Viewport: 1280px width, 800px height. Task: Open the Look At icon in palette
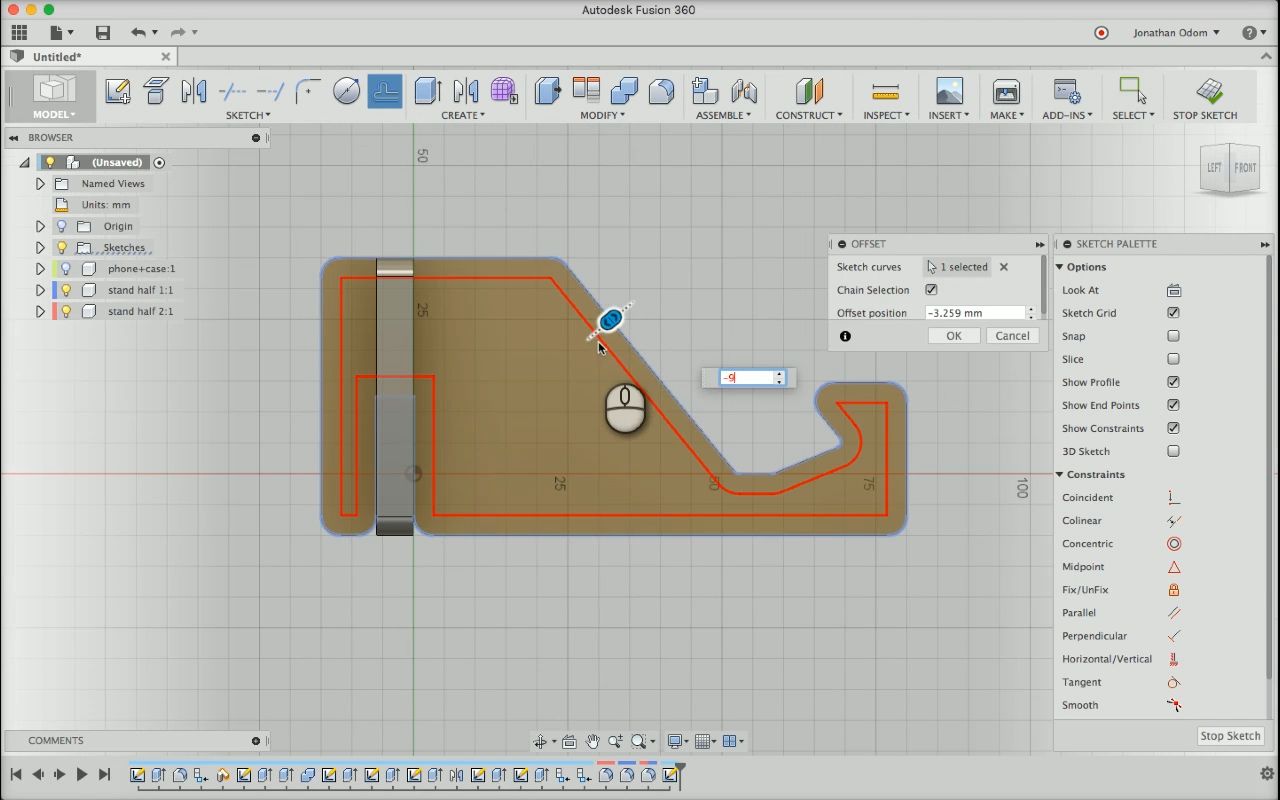(x=1173, y=290)
